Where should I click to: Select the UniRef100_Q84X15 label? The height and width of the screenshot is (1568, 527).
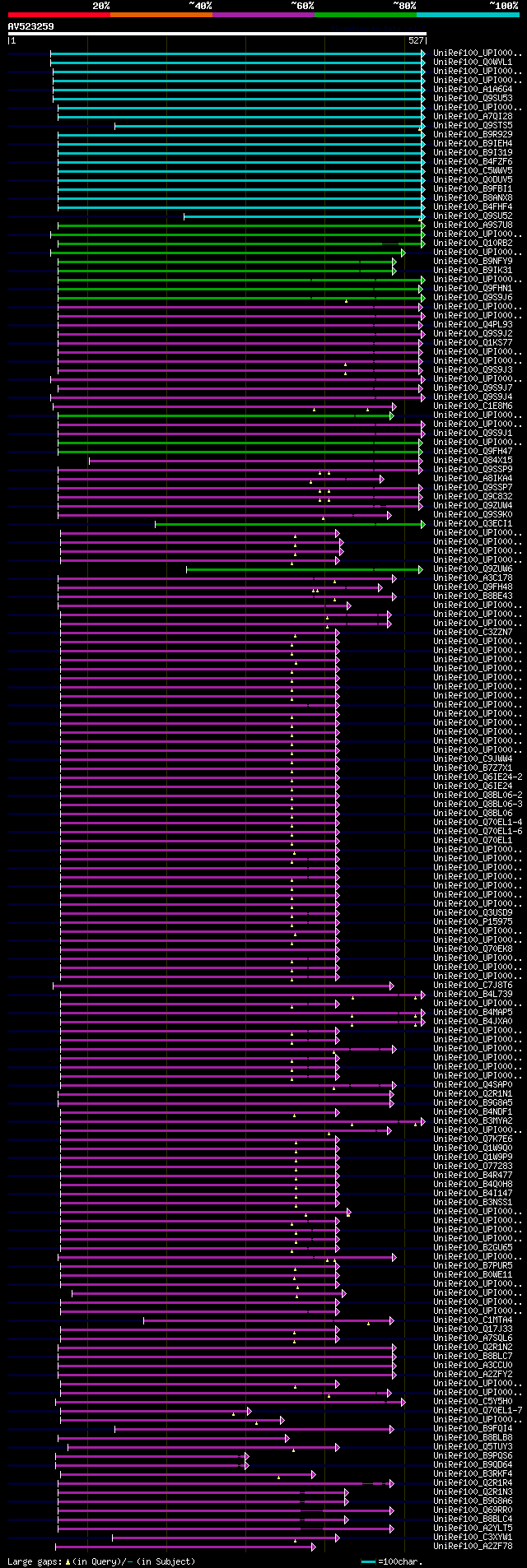point(473,460)
